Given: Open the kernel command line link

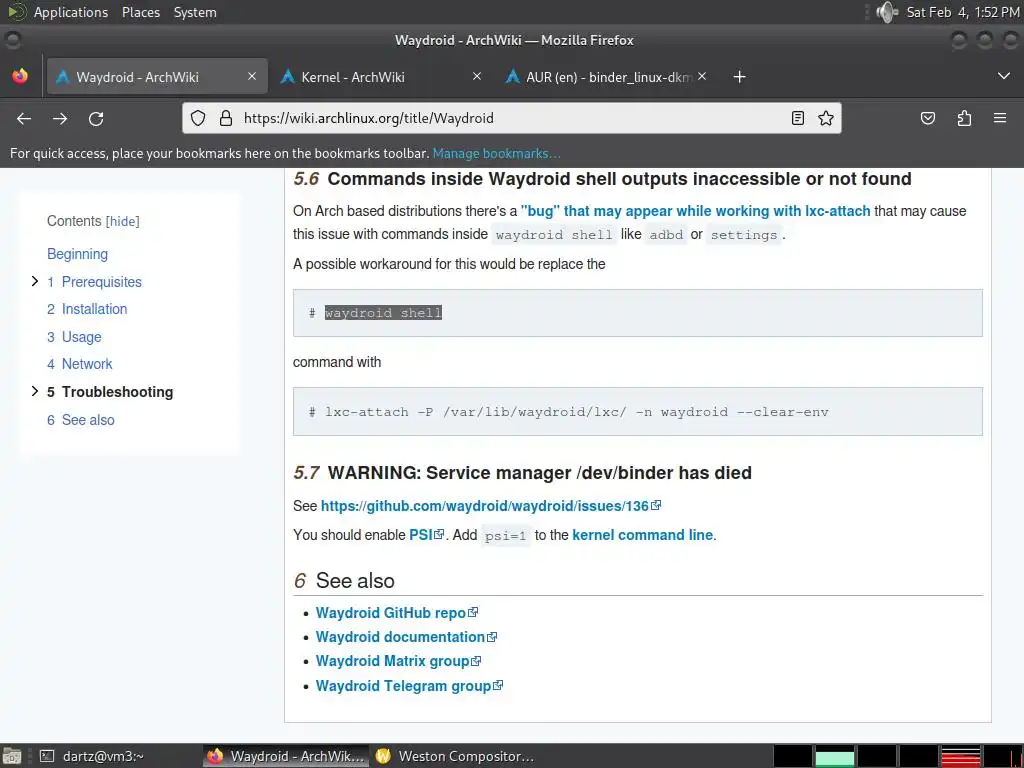Looking at the screenshot, I should [643, 535].
